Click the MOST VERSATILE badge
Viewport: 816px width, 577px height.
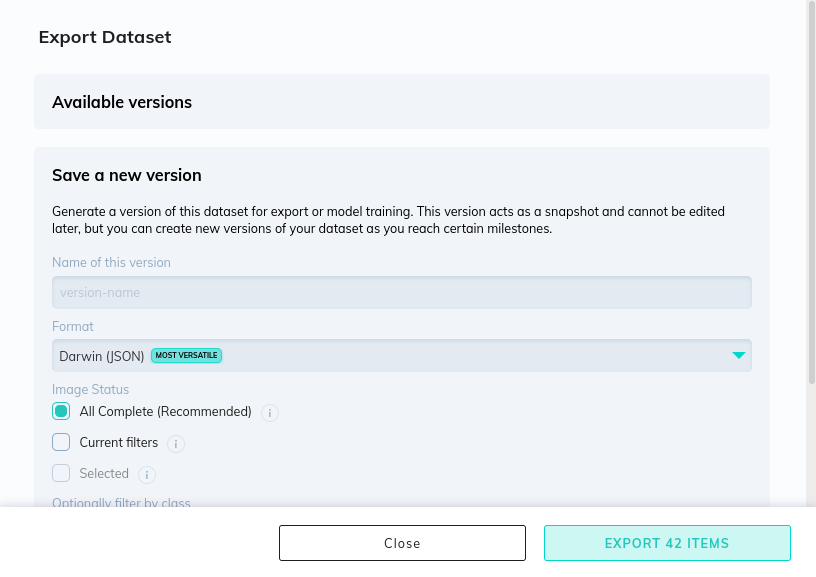[x=186, y=355]
